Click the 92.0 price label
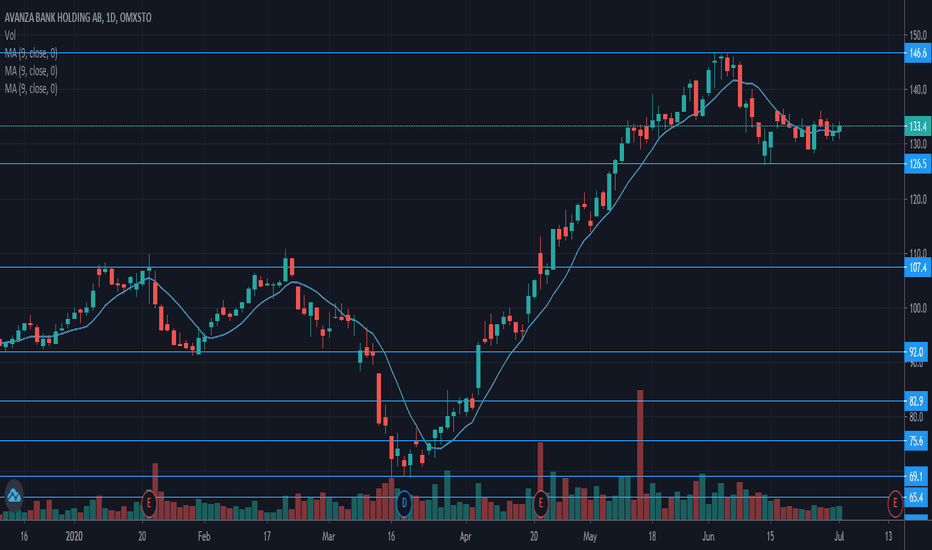The height and width of the screenshot is (550, 932). tap(917, 352)
